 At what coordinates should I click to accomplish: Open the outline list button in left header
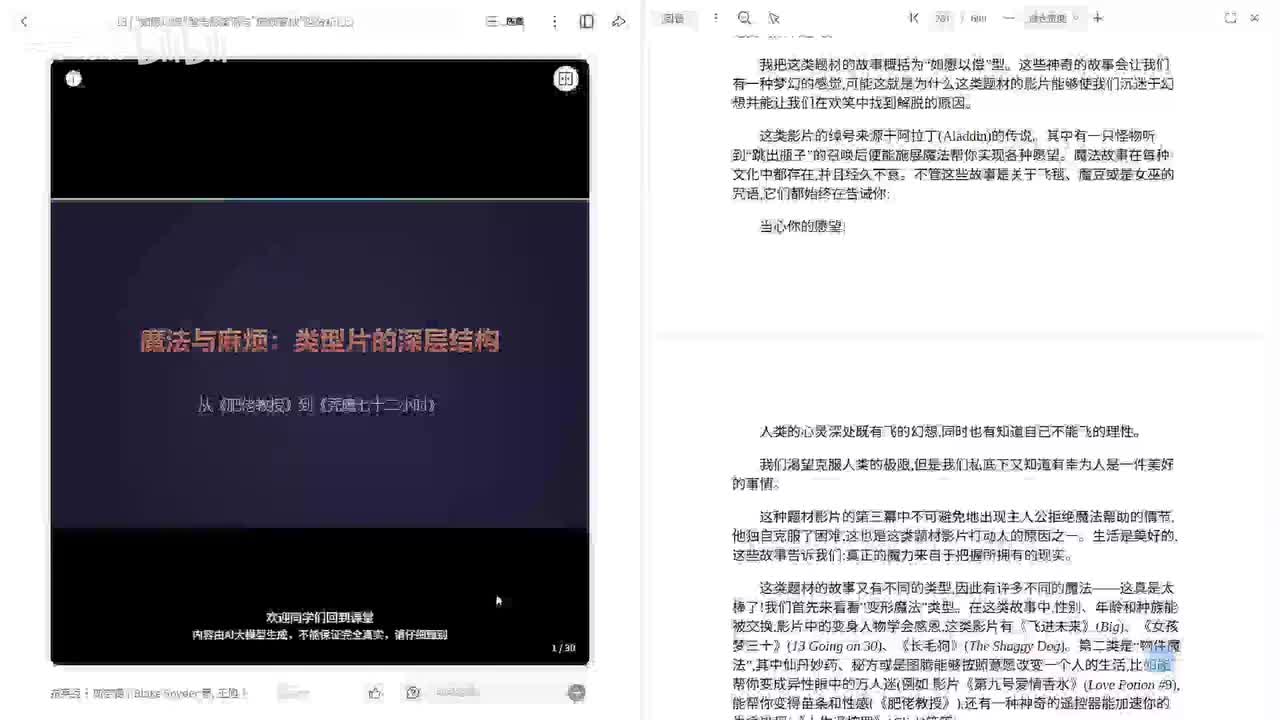coord(504,21)
